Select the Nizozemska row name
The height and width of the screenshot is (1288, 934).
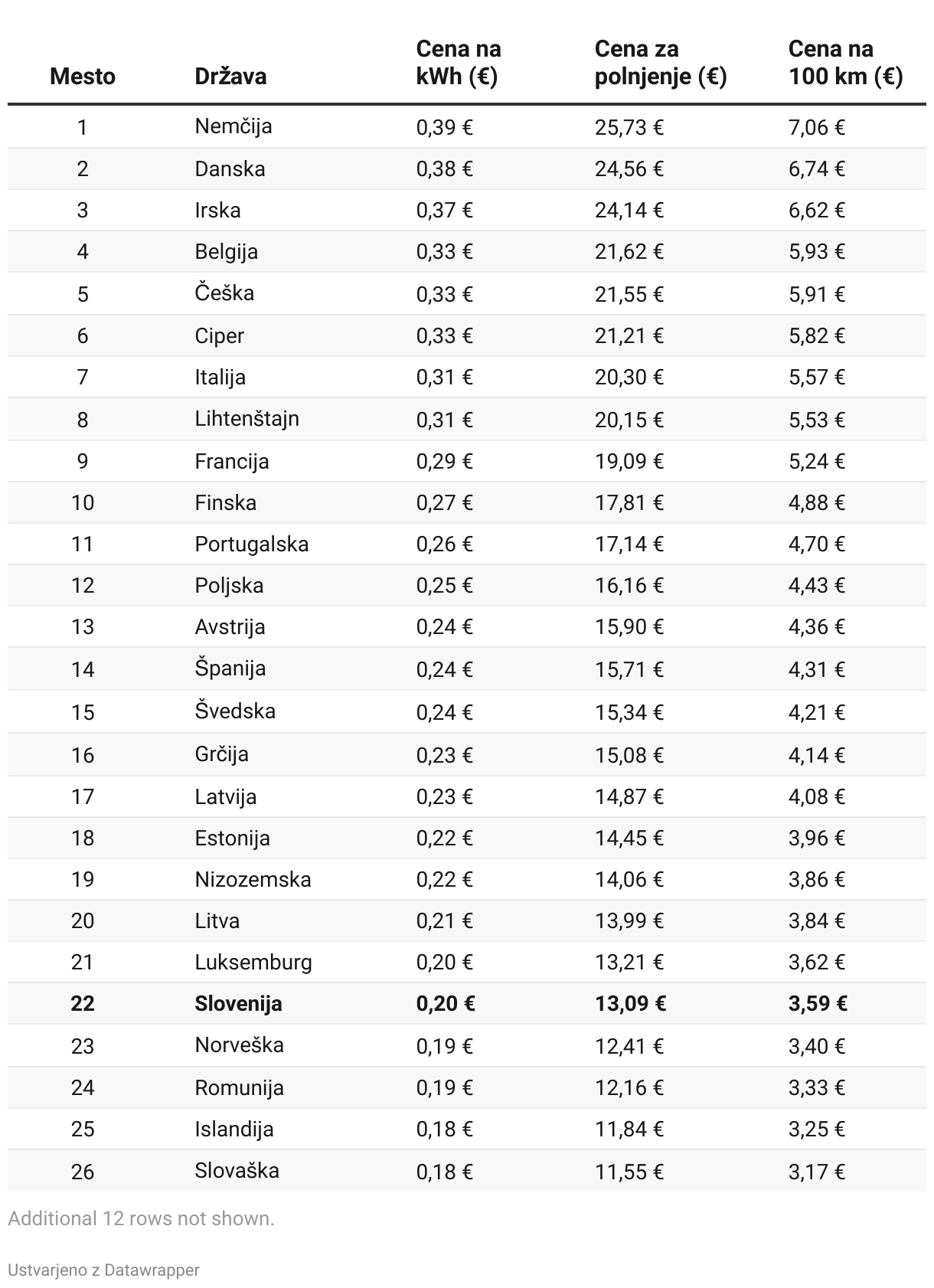pos(253,879)
